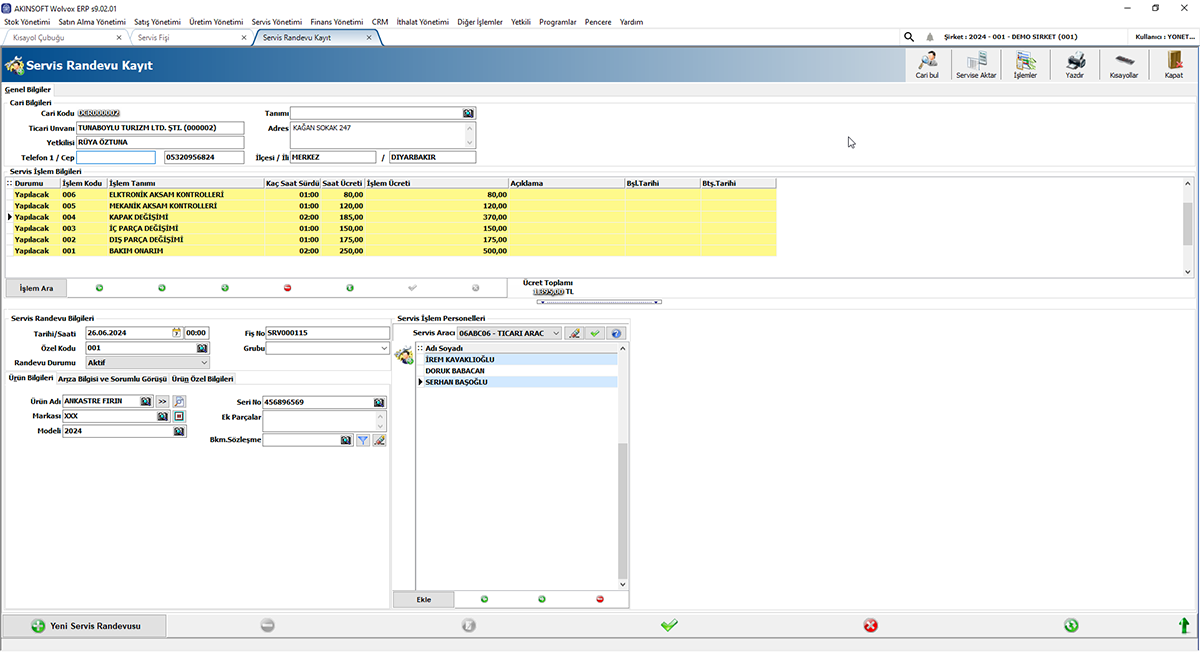
Task: Click the Yazdır printer icon
Action: click(x=1074, y=62)
